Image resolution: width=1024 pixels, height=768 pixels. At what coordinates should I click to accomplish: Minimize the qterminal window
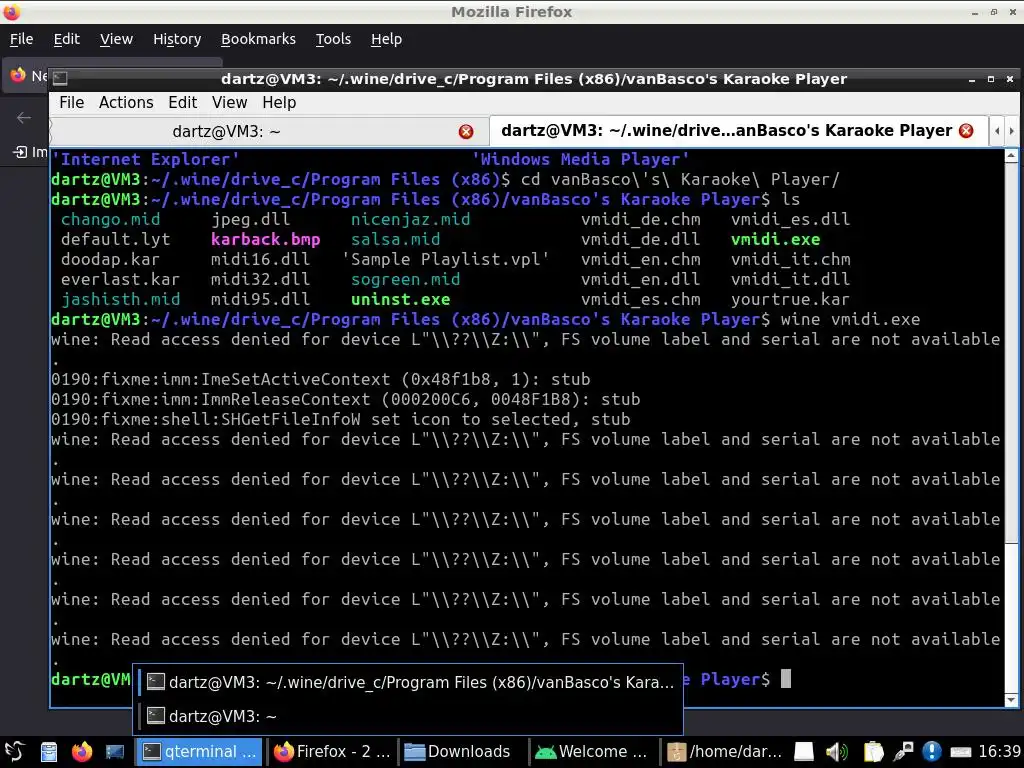click(972, 79)
